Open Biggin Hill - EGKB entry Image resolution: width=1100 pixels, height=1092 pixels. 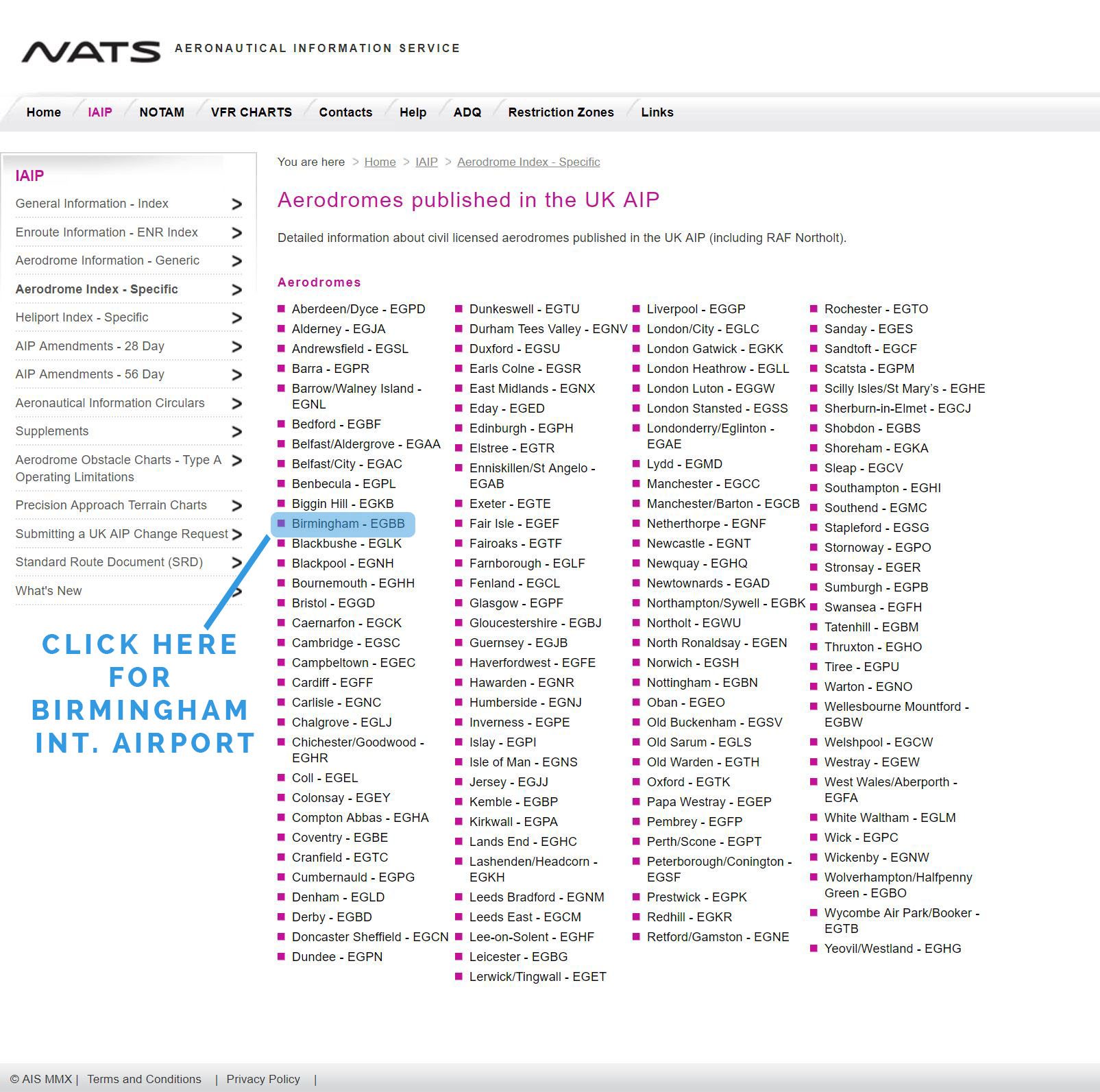(x=343, y=504)
